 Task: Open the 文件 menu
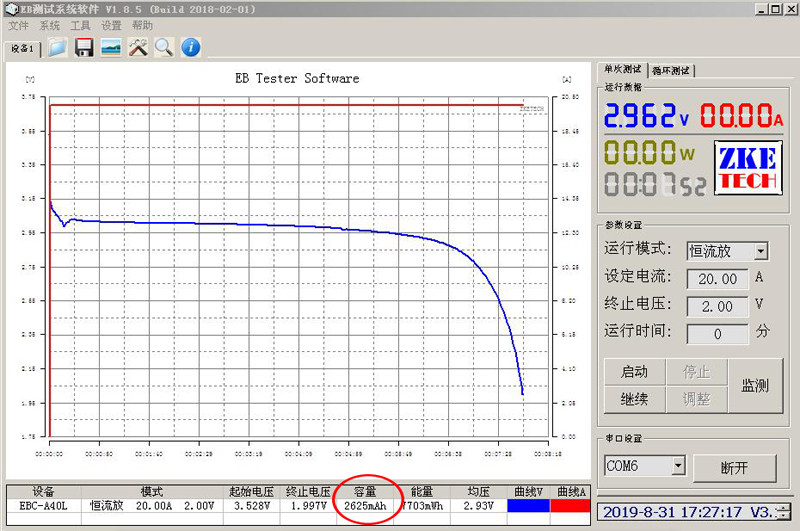(18, 26)
